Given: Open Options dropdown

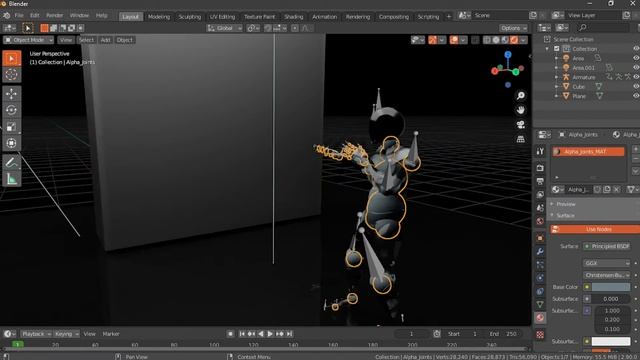Looking at the screenshot, I should coord(513,28).
